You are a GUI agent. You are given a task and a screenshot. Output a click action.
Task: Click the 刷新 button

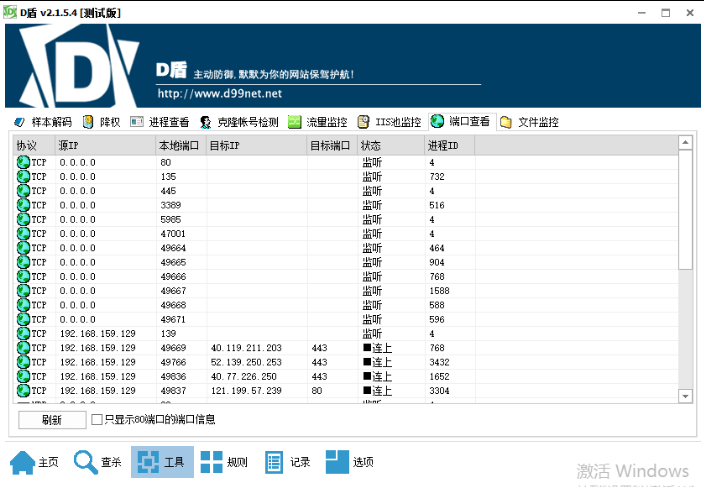[x=52, y=420]
